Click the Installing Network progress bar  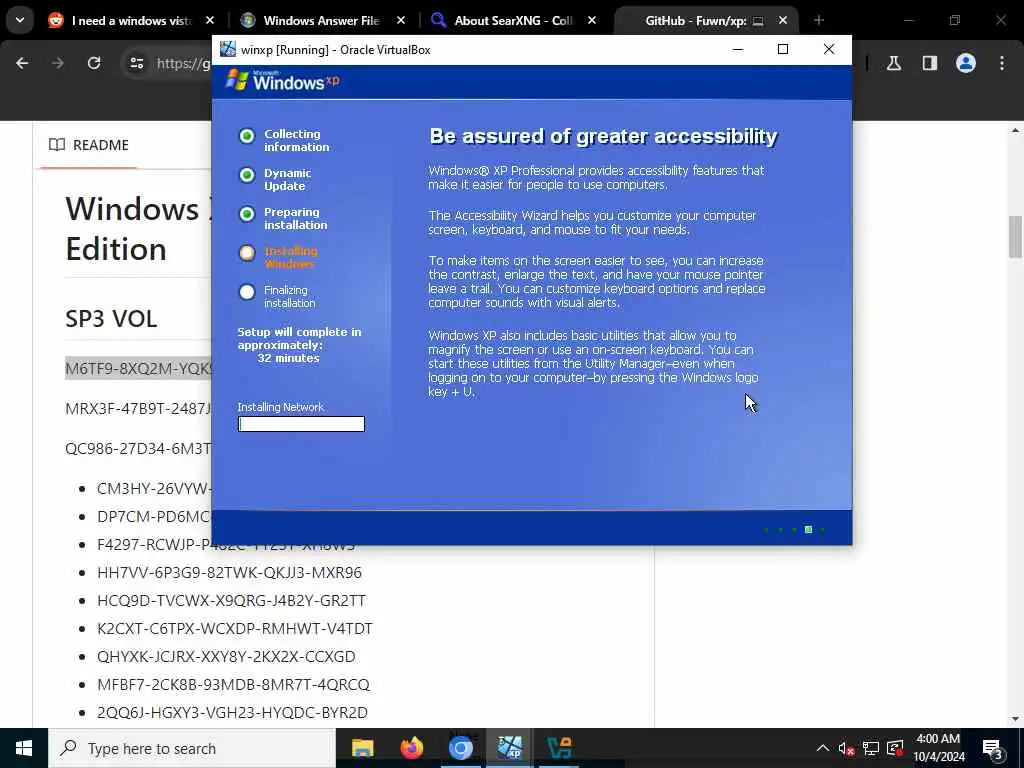point(301,424)
